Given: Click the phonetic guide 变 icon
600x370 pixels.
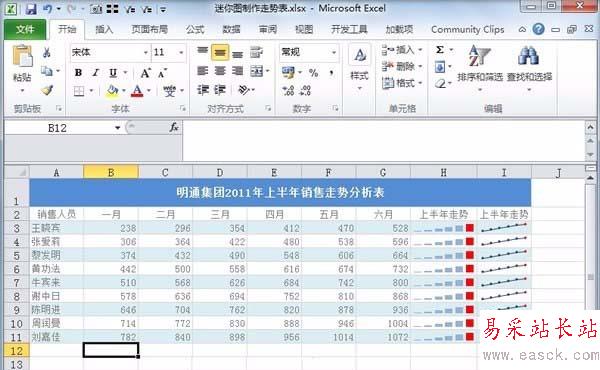Looking at the screenshot, I should (x=170, y=91).
